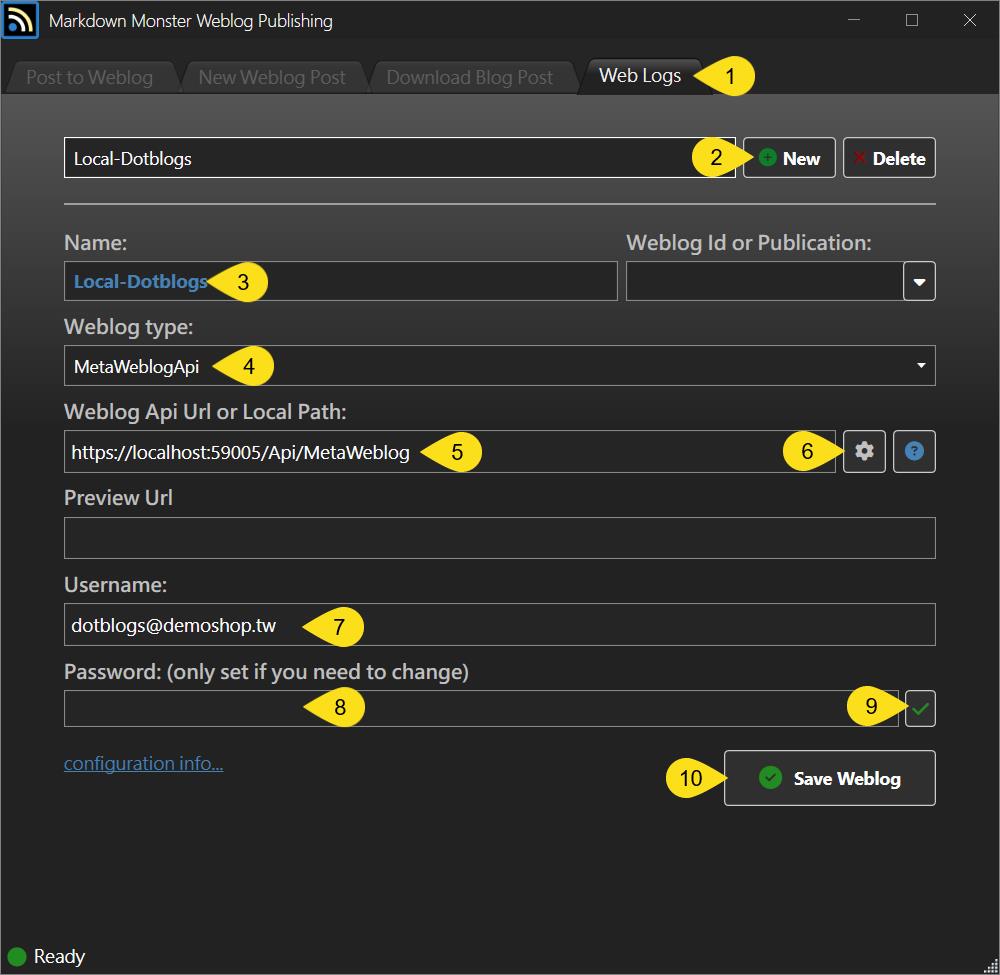Delete the selected weblog

point(889,158)
